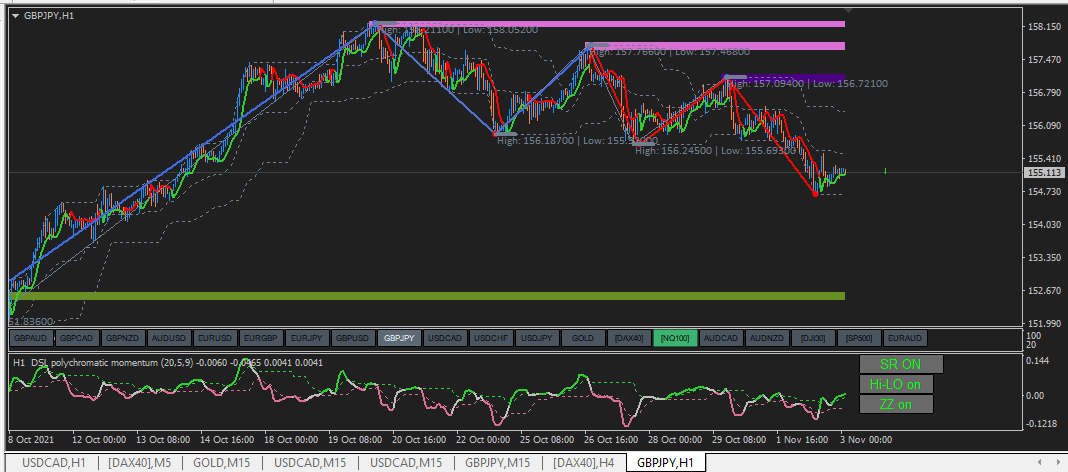Click the chart shift triangle marker at top
1068x472 pixels.
[848, 10]
